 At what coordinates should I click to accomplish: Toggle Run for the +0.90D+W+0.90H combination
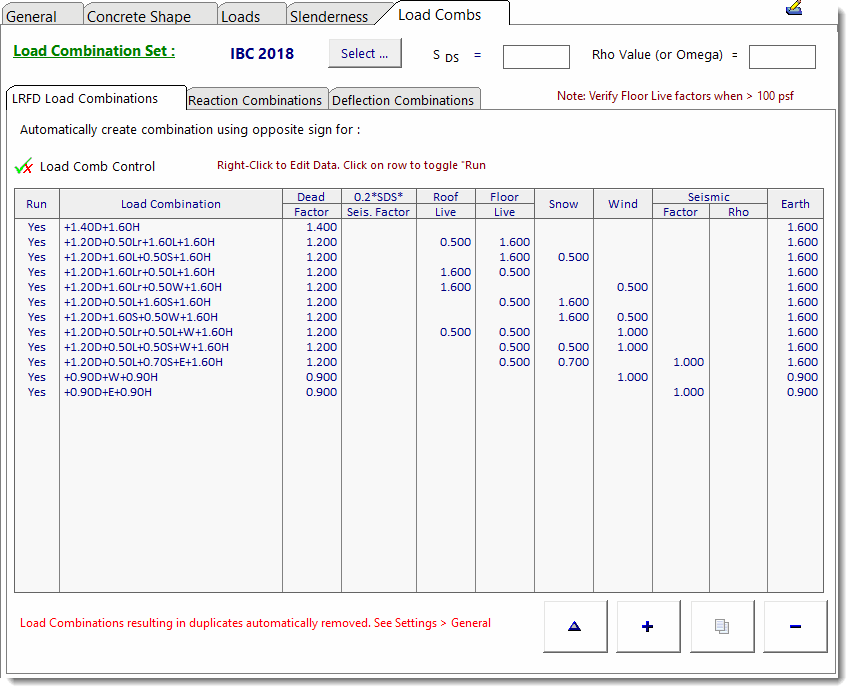click(37, 377)
